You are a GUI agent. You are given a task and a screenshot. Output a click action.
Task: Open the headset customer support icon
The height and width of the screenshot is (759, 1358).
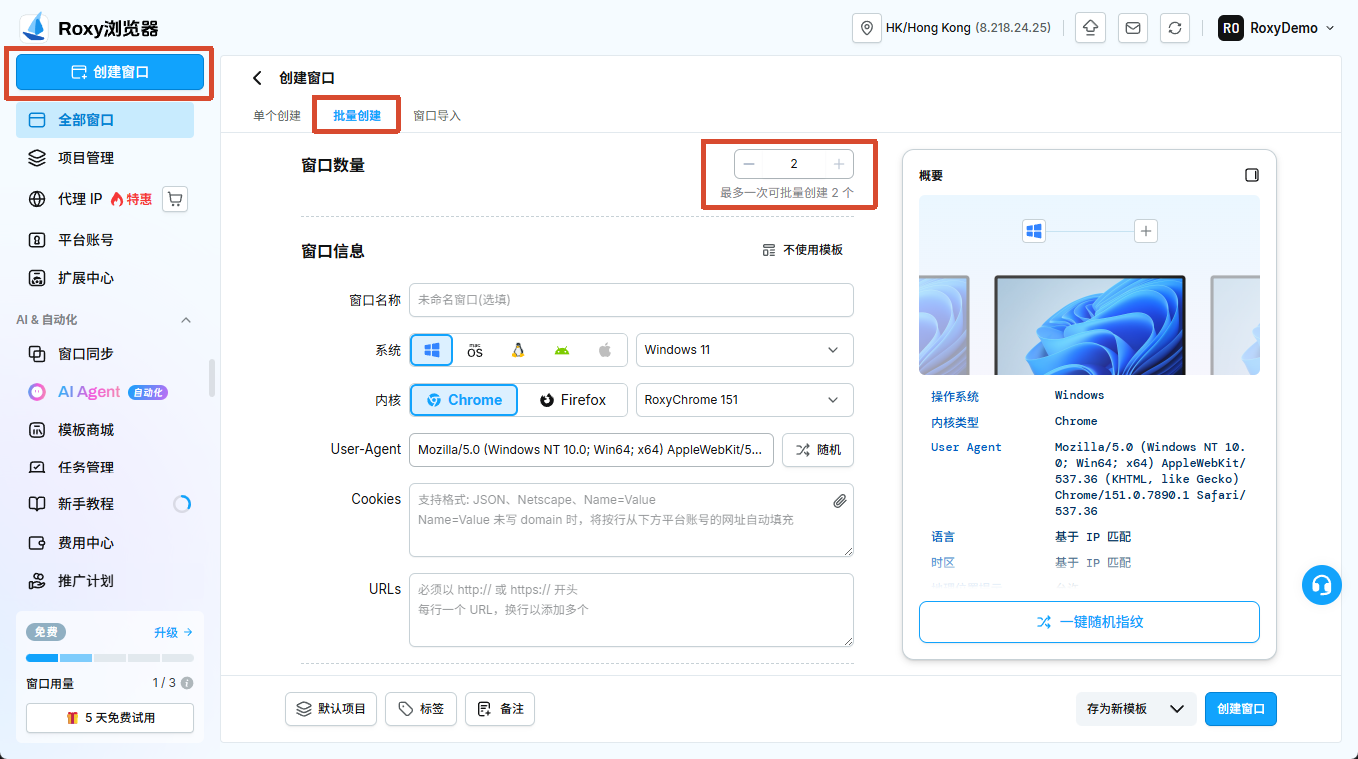click(x=1322, y=585)
